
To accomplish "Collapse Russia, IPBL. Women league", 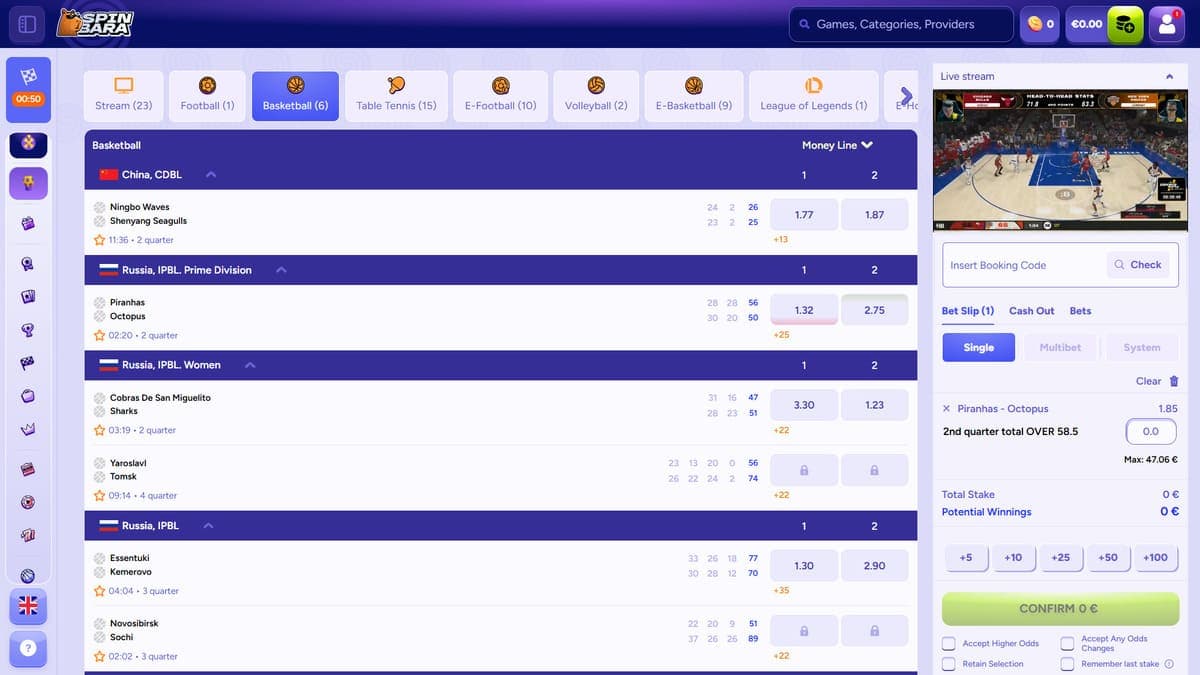I will (250, 365).
